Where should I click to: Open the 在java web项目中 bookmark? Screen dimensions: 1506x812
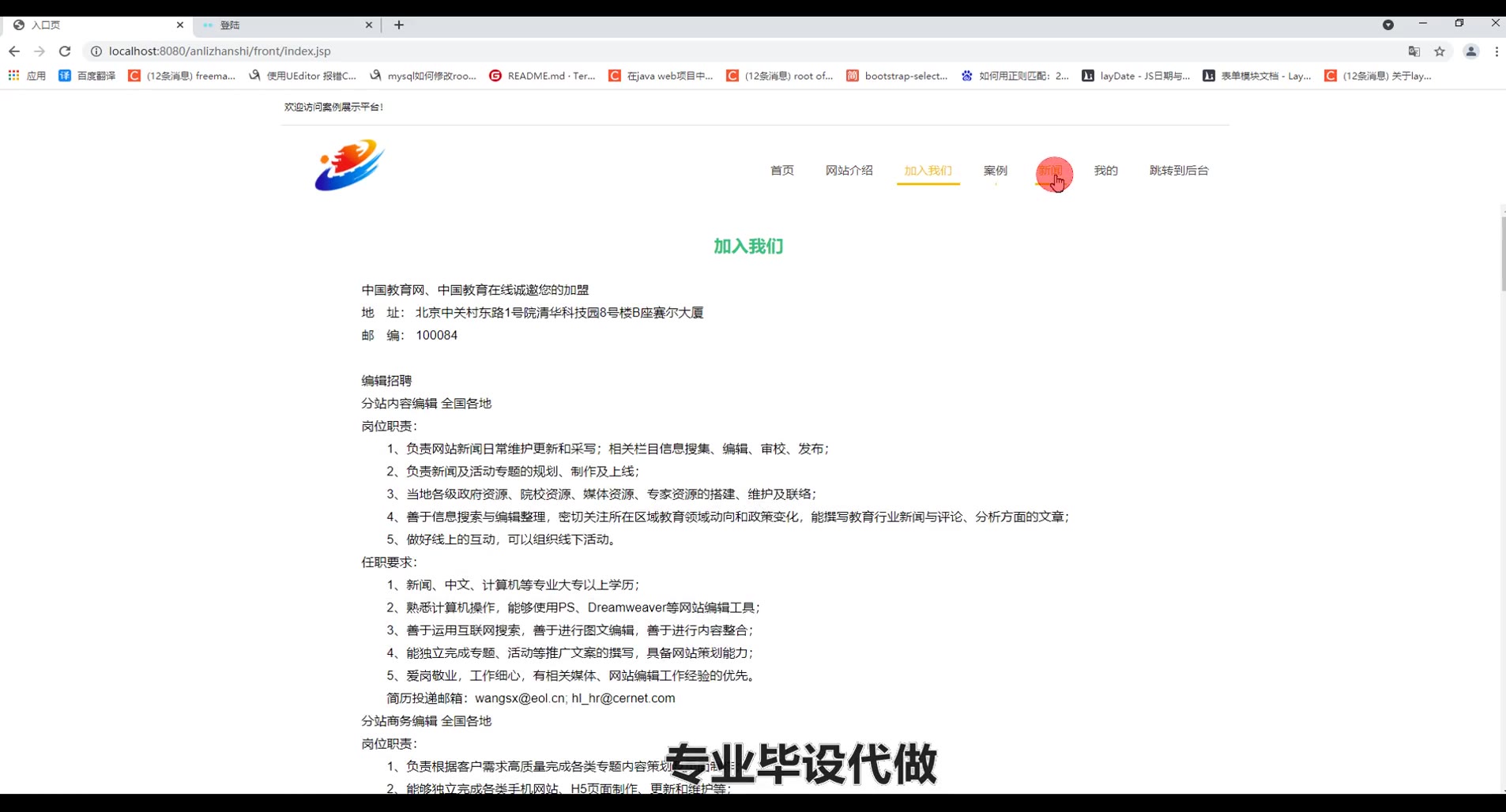point(661,76)
